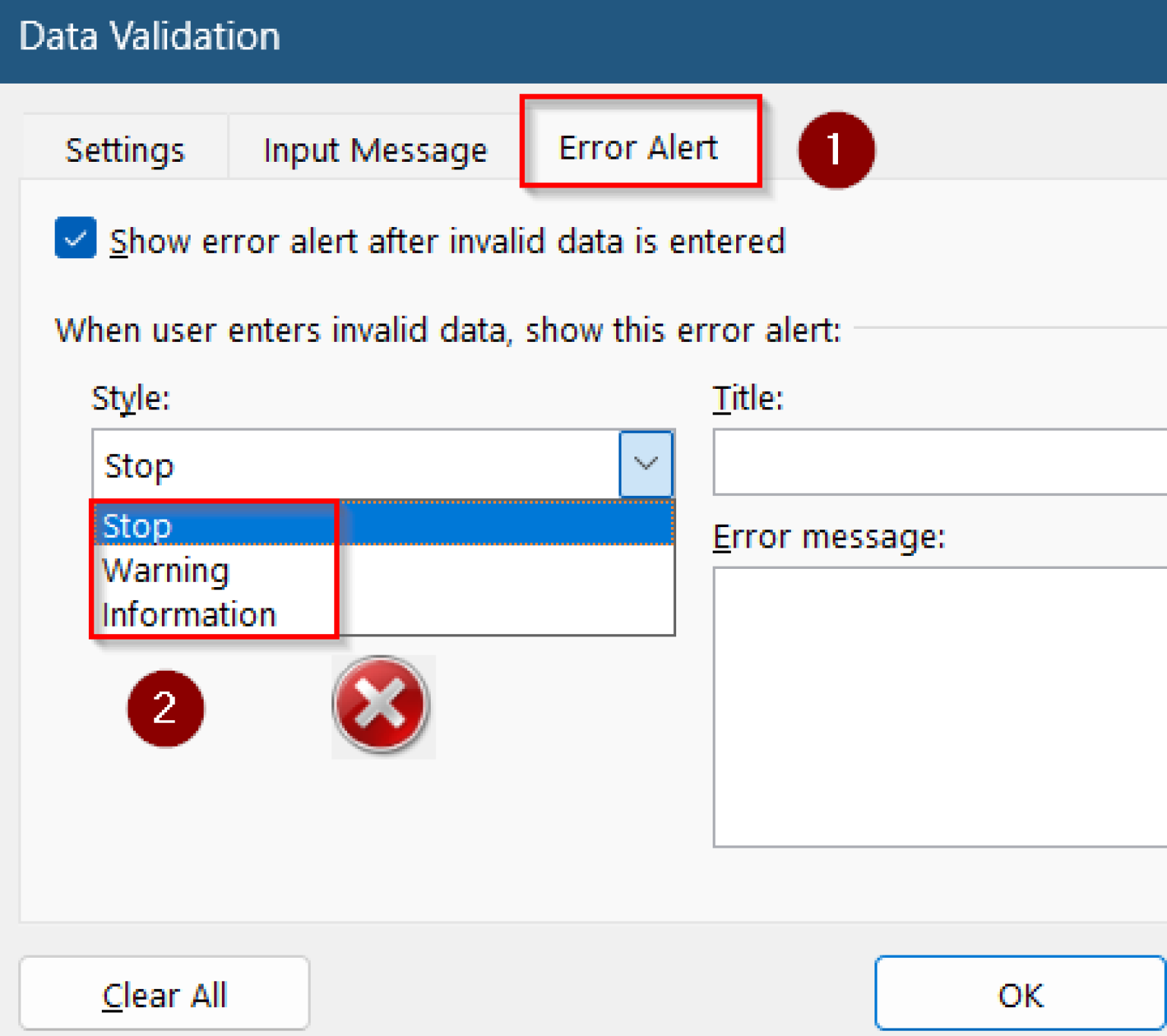Click the dark red badge numbered 2

point(165,707)
